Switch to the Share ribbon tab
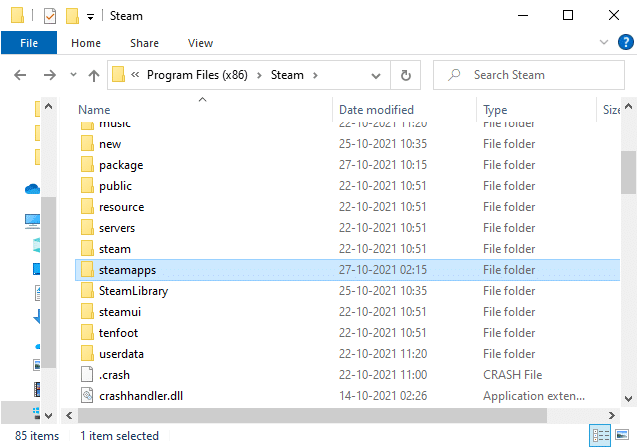The width and height of the screenshot is (638, 448). coord(144,43)
